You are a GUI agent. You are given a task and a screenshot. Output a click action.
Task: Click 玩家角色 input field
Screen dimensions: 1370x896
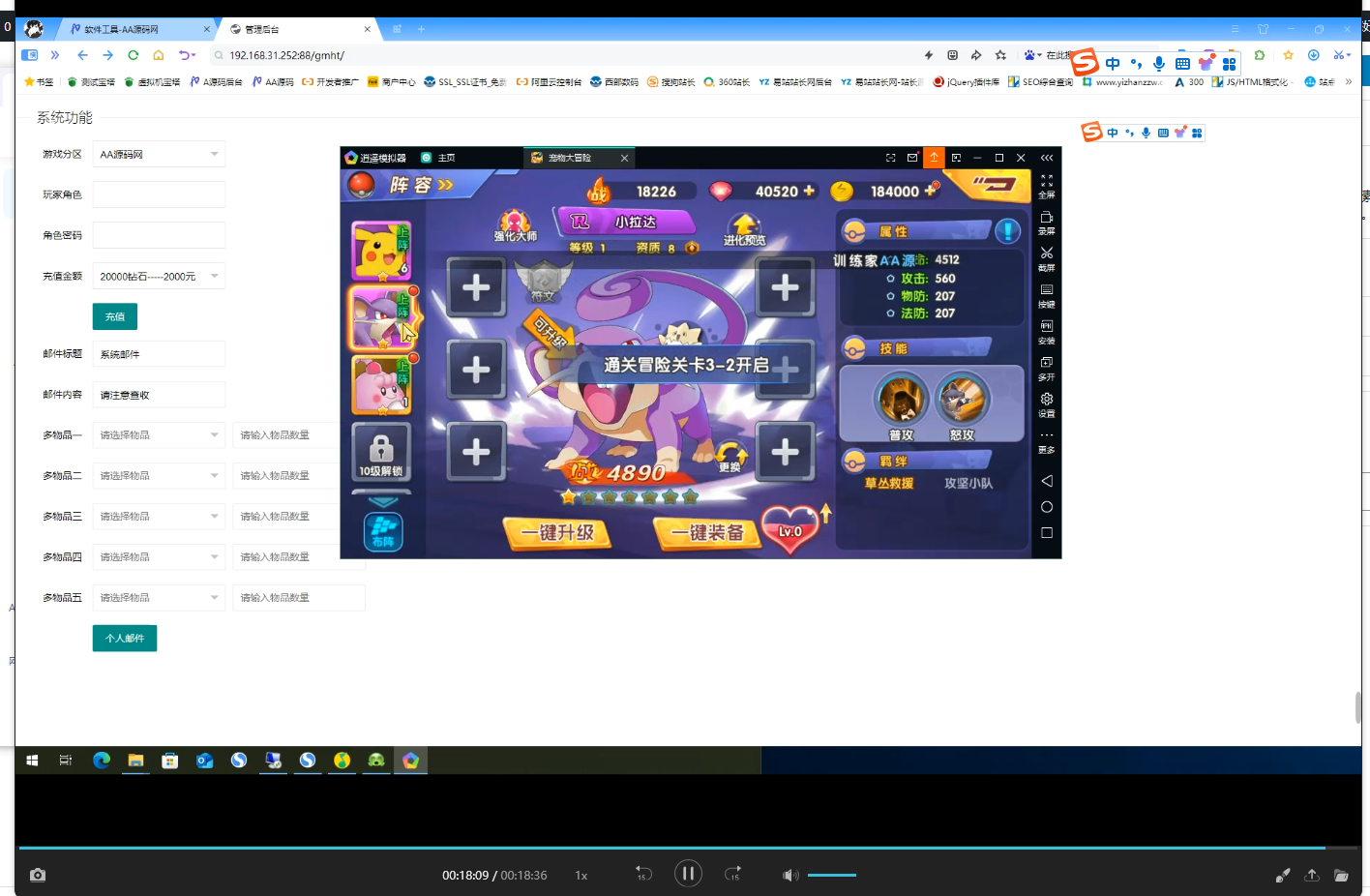coord(159,194)
